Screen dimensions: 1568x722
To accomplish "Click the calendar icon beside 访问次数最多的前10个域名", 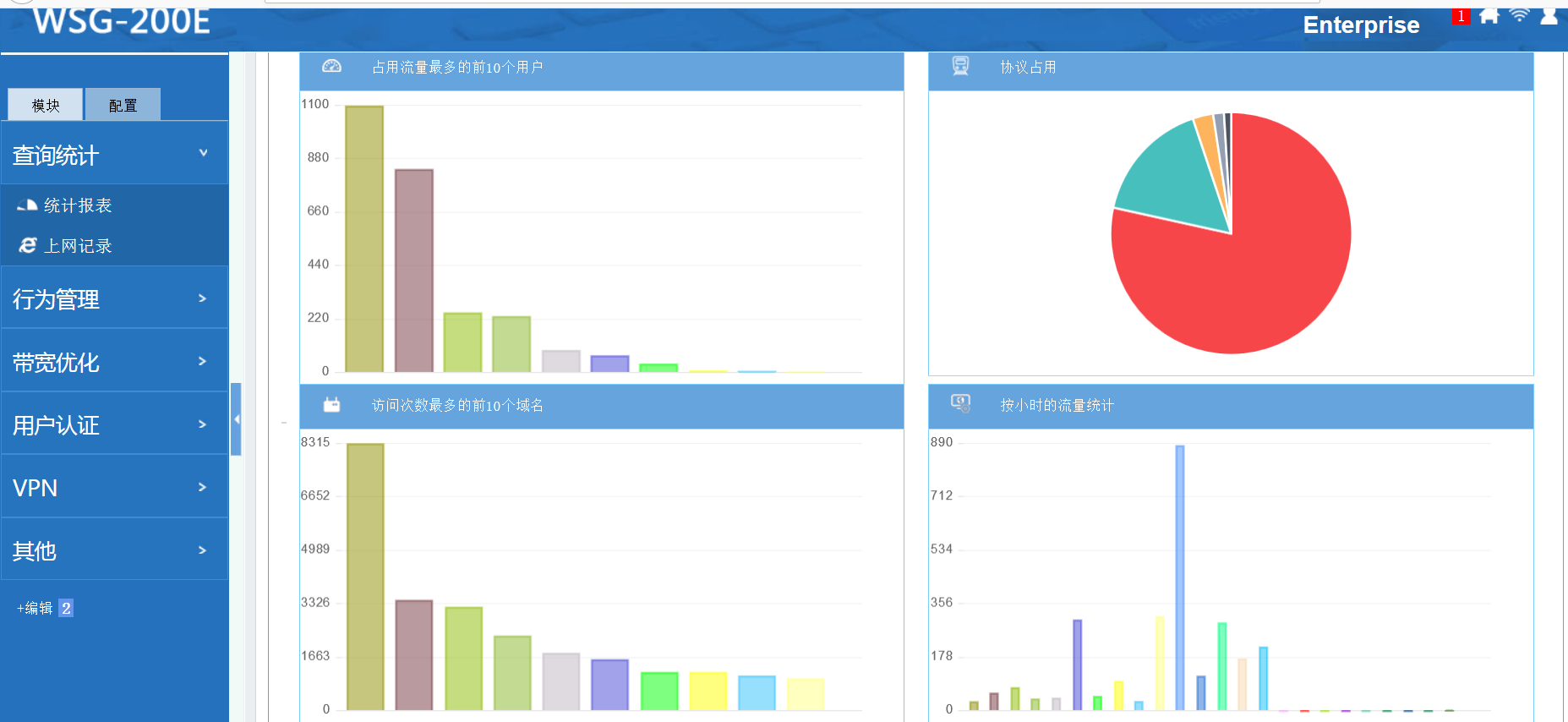I will [331, 405].
